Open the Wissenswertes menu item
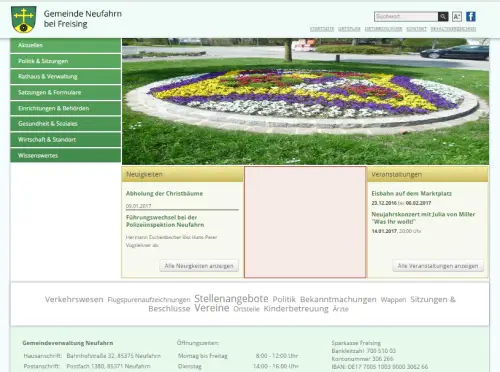 pyautogui.click(x=66, y=155)
